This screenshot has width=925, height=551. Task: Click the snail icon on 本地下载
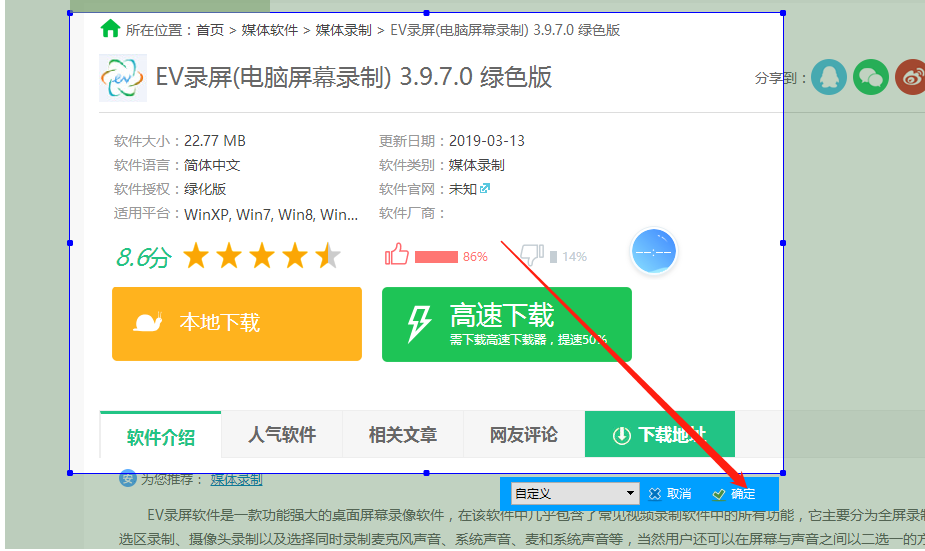click(x=147, y=322)
